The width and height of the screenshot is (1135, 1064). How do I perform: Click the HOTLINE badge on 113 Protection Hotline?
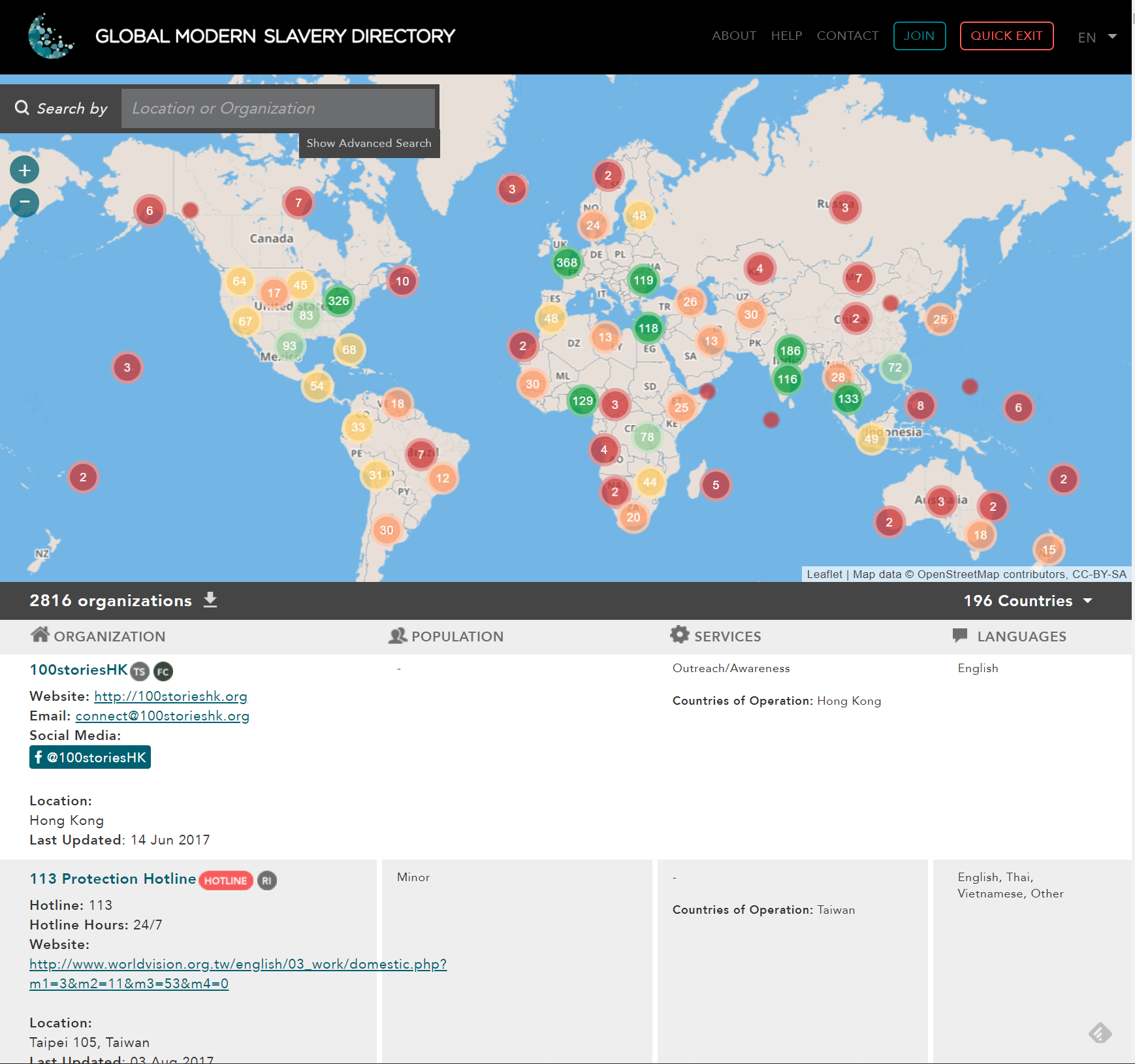coord(225,880)
